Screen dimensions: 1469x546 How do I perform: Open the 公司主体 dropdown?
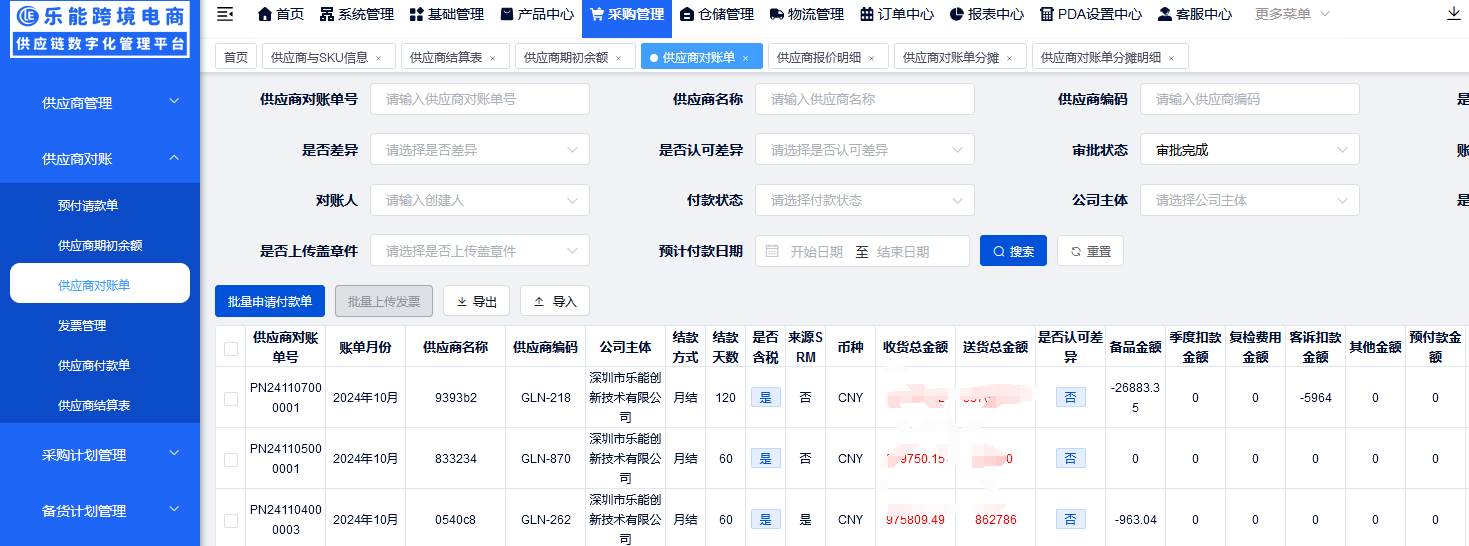[x=1250, y=200]
